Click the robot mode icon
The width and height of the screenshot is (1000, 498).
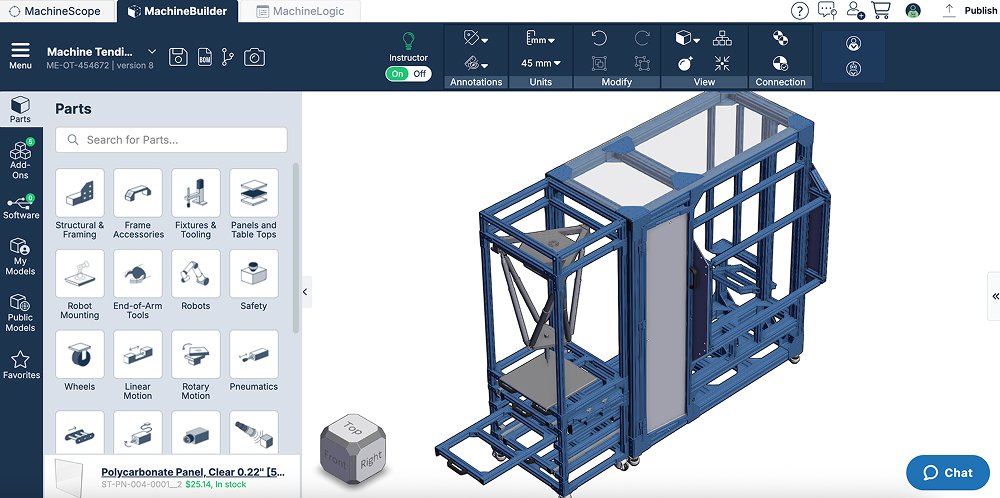tap(853, 69)
